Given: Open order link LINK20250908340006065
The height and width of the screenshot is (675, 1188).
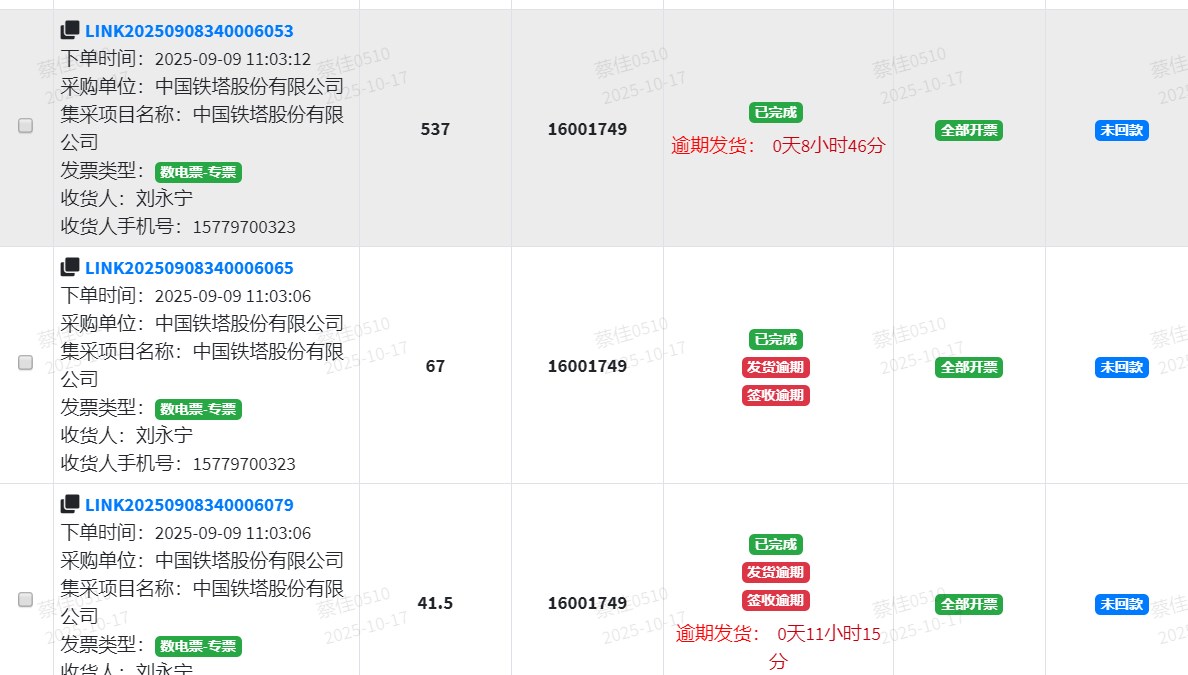Looking at the screenshot, I should [189, 268].
